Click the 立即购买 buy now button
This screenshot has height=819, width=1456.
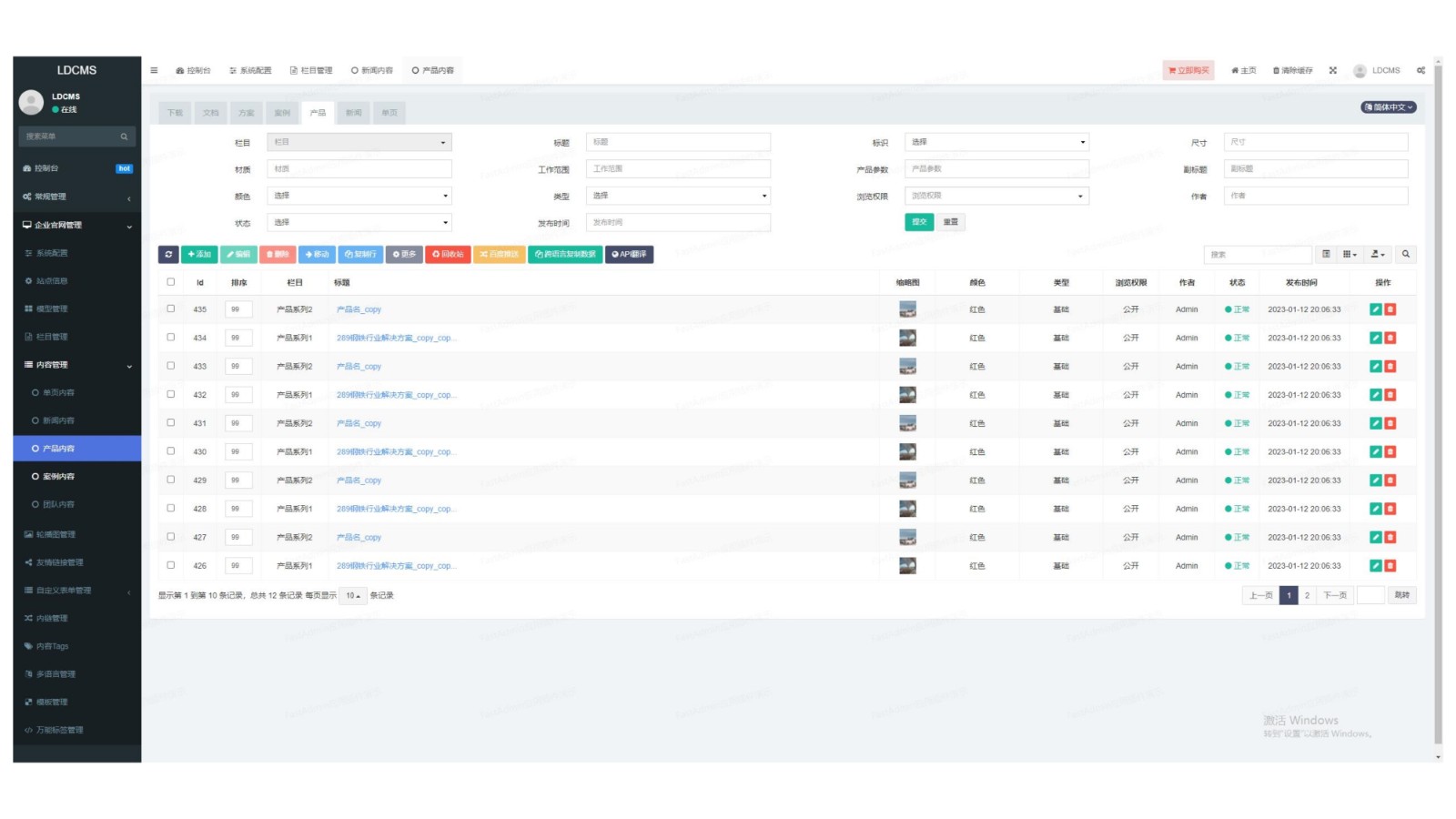click(x=1189, y=70)
